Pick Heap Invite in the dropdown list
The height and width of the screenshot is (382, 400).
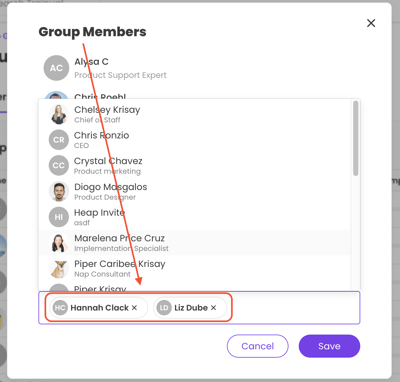[195, 217]
